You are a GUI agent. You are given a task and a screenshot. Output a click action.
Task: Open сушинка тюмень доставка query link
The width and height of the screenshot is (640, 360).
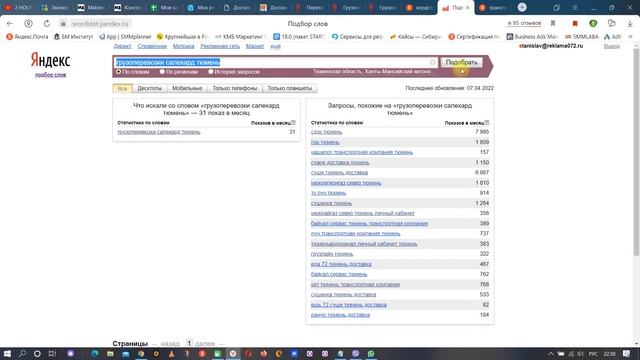[343, 294]
